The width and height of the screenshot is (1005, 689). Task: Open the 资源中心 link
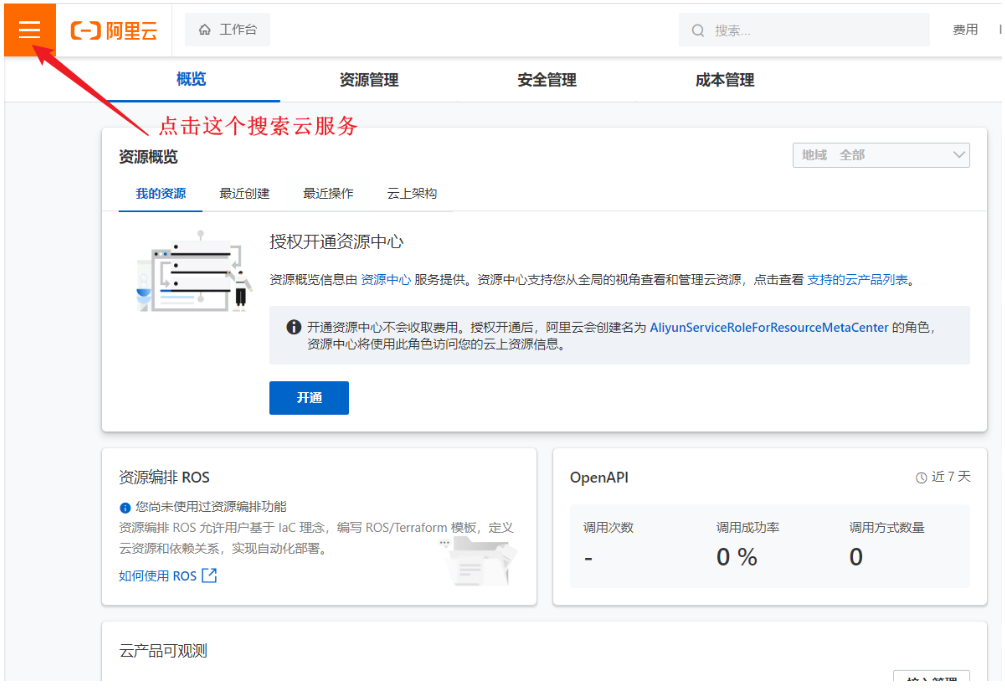386,280
